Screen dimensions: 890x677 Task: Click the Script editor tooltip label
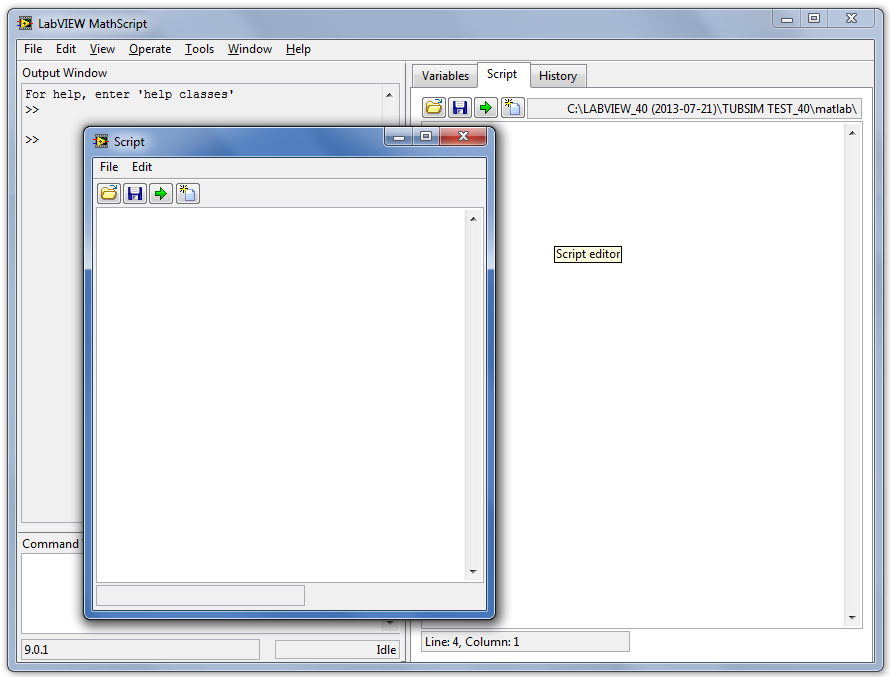coord(587,254)
